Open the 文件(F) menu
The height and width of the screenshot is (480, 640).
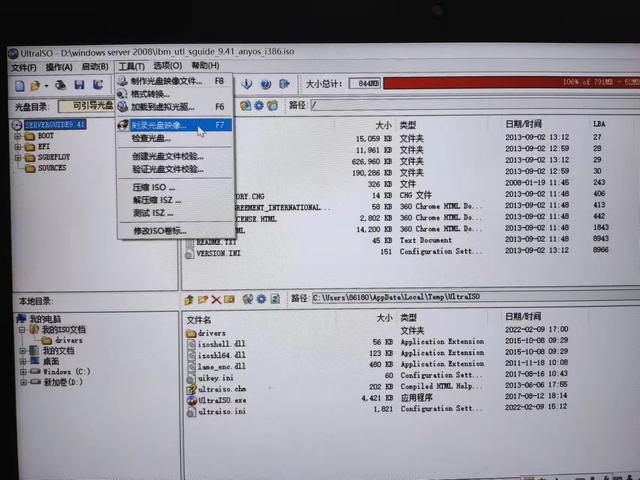click(x=23, y=67)
